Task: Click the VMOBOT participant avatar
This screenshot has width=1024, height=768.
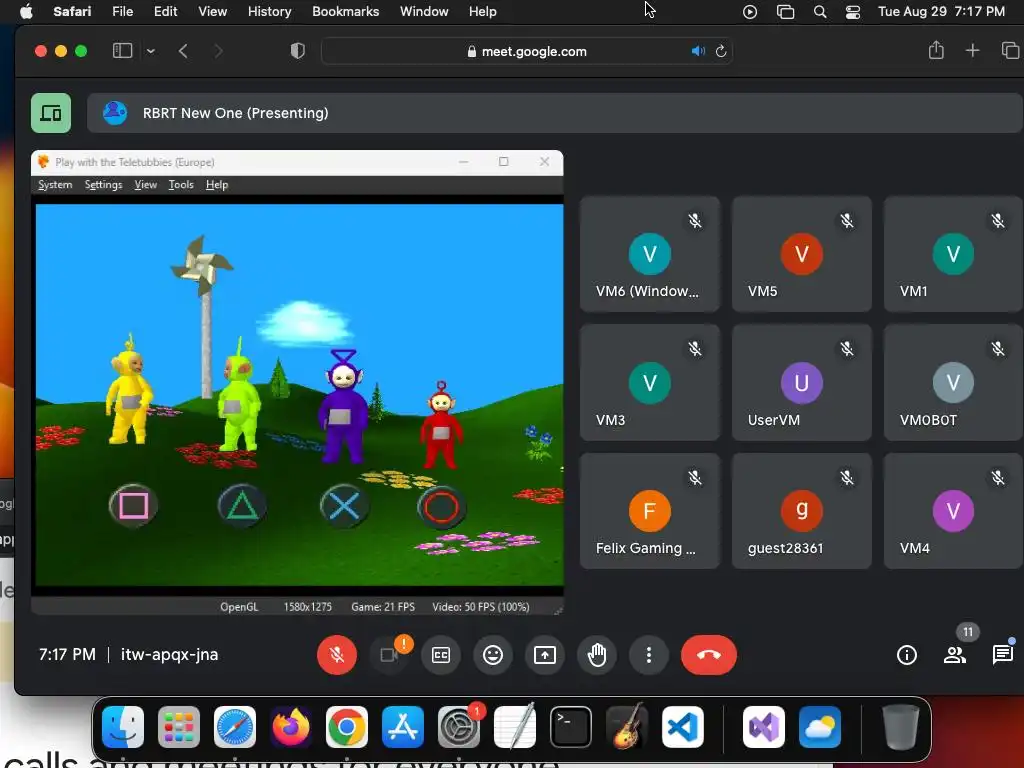Action: [953, 383]
